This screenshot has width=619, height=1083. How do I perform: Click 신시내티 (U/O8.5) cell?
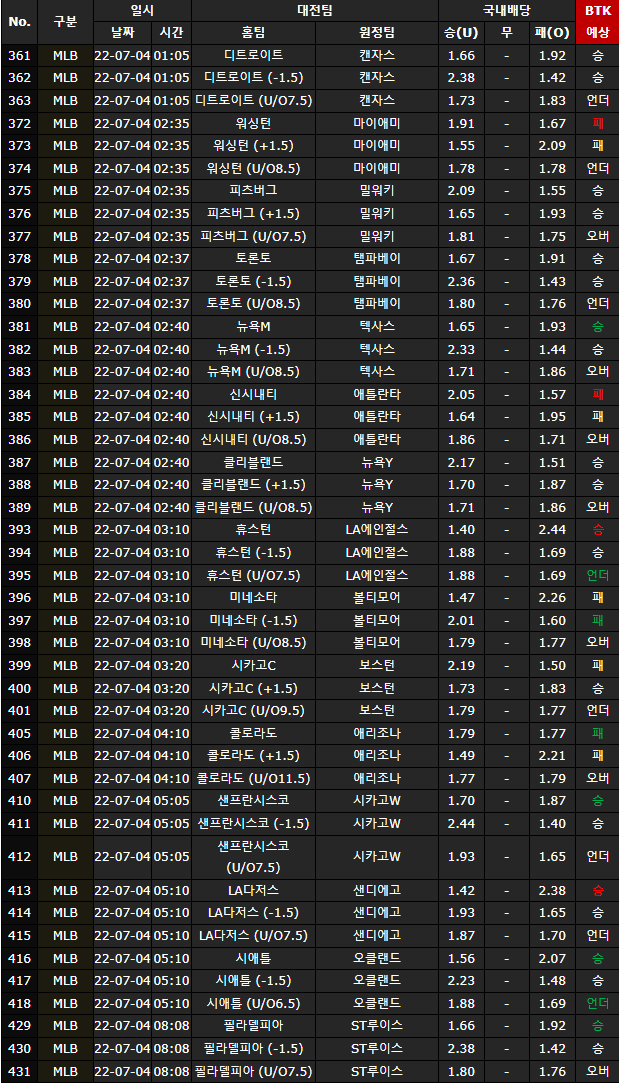coord(254,439)
